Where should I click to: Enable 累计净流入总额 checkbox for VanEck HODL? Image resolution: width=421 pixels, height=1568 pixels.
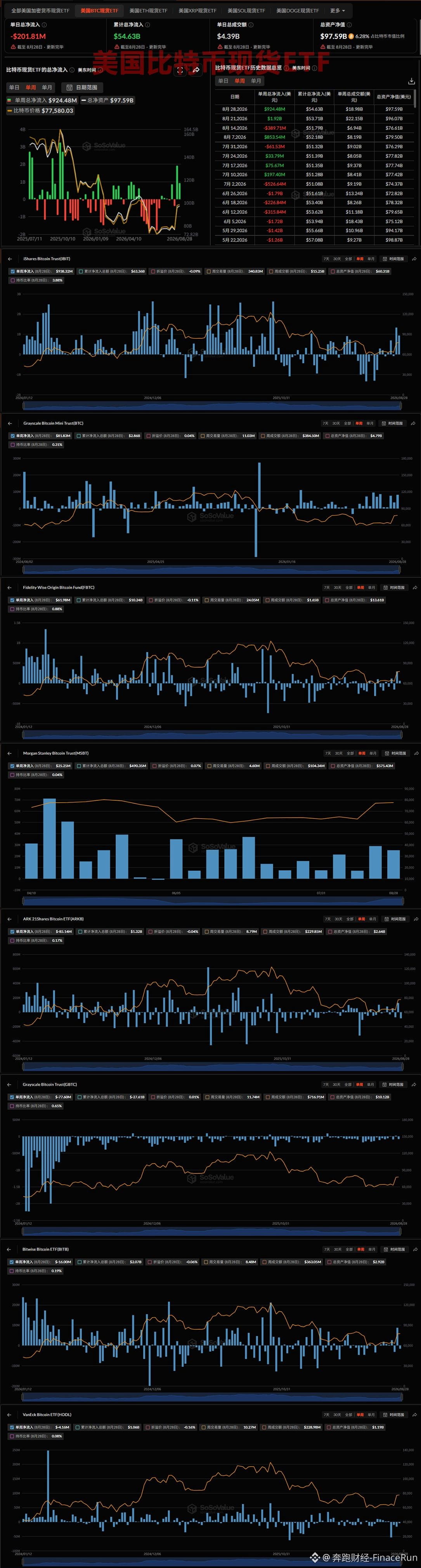tap(78, 1427)
